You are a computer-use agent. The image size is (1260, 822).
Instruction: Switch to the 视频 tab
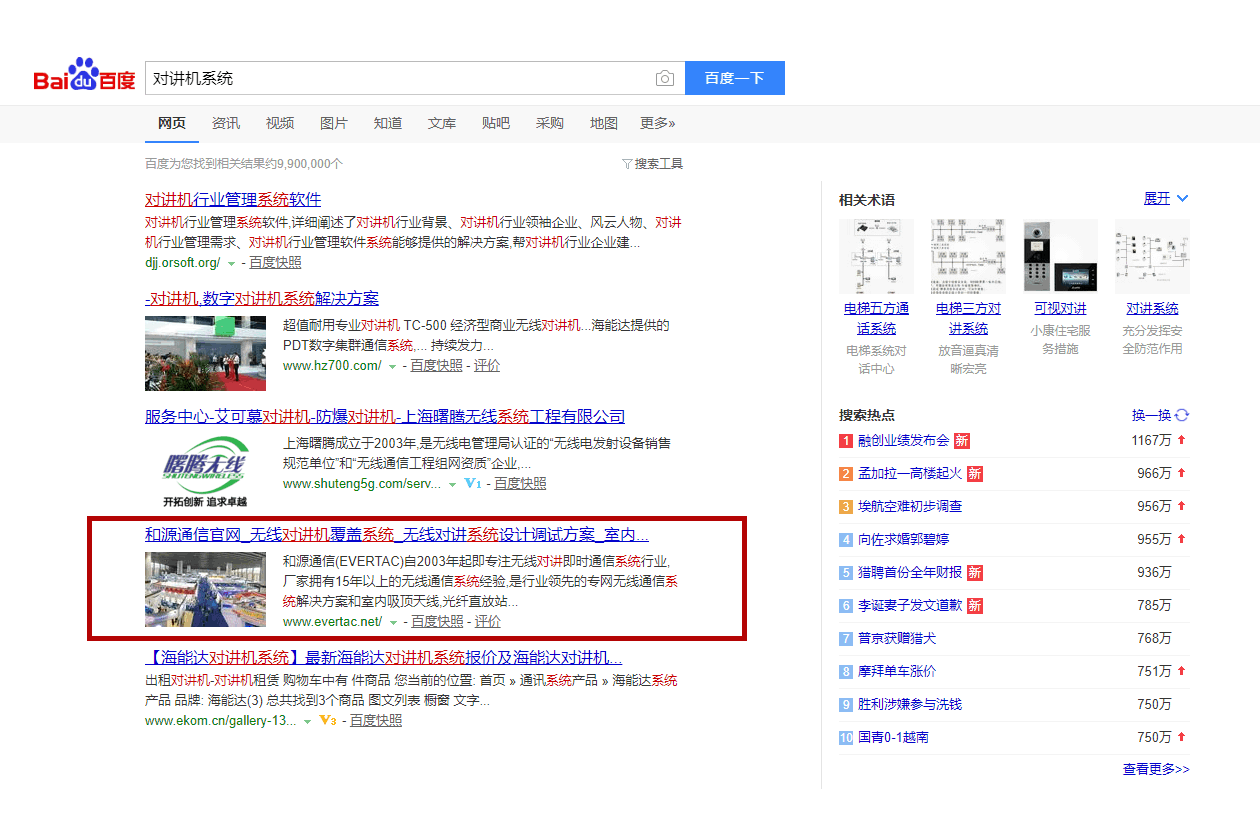click(x=280, y=123)
